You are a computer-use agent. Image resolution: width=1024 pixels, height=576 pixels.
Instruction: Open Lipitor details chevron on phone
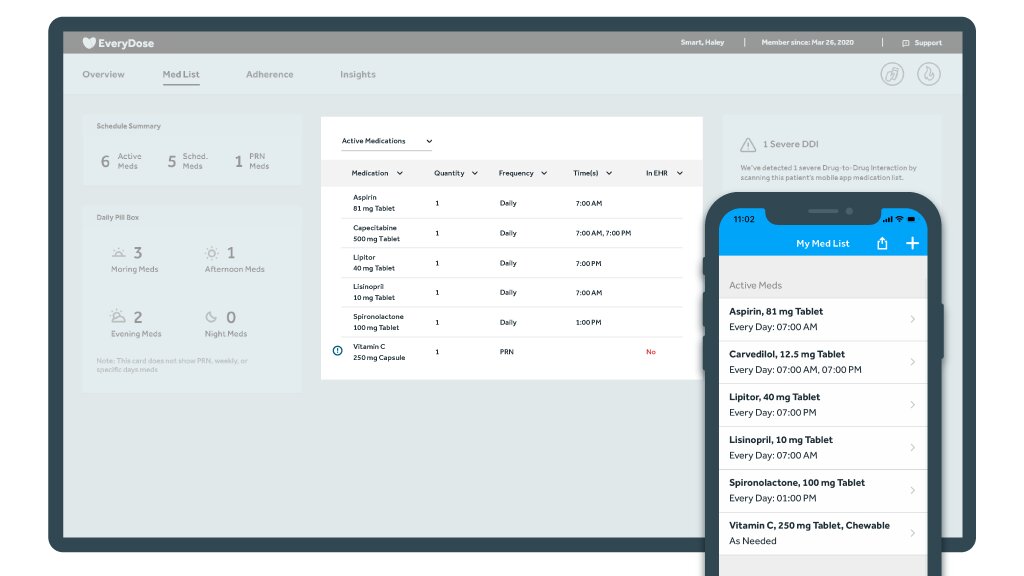912,405
